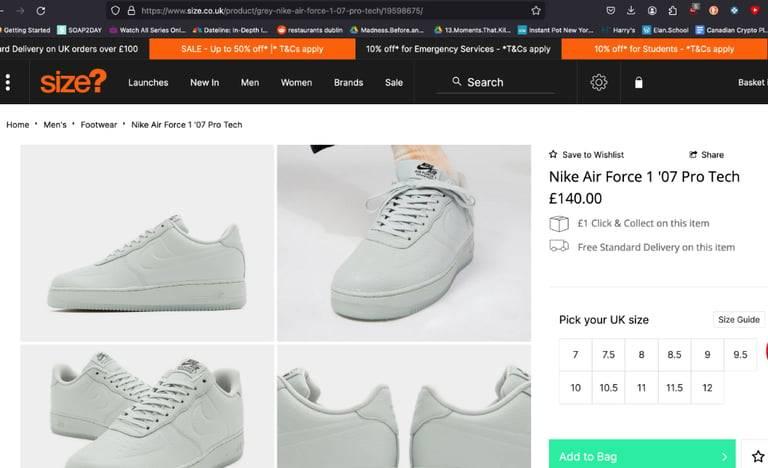Click the three-dot menu beside size? logo

(8, 82)
